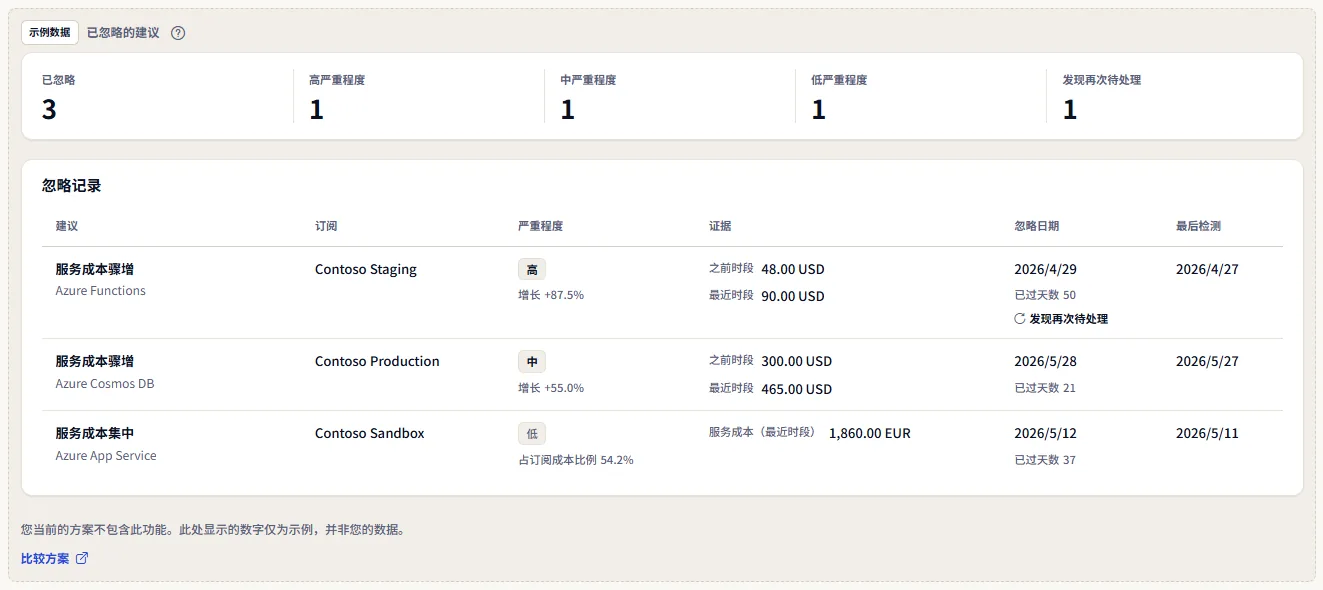Click the 2026/4/29 dismissal date

(1046, 269)
